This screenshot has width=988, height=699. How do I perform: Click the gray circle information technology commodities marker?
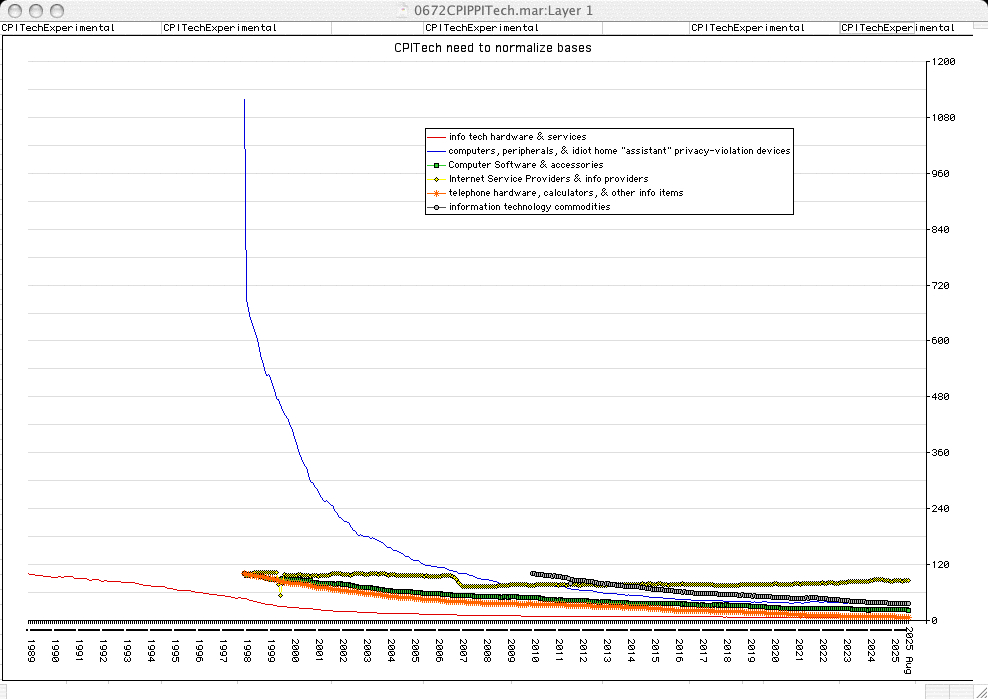point(436,207)
